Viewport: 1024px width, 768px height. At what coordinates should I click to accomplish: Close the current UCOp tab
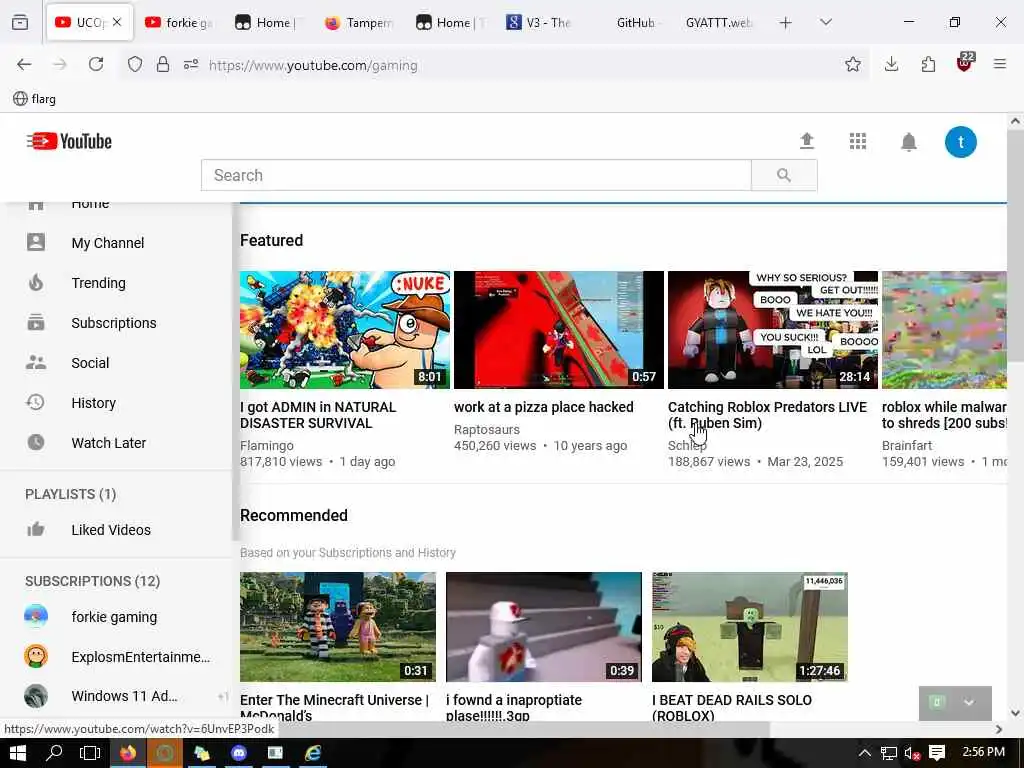(x=117, y=22)
